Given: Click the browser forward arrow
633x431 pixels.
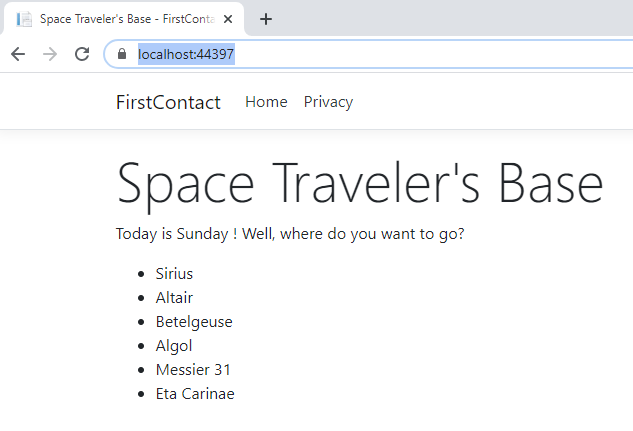Looking at the screenshot, I should (x=50, y=54).
